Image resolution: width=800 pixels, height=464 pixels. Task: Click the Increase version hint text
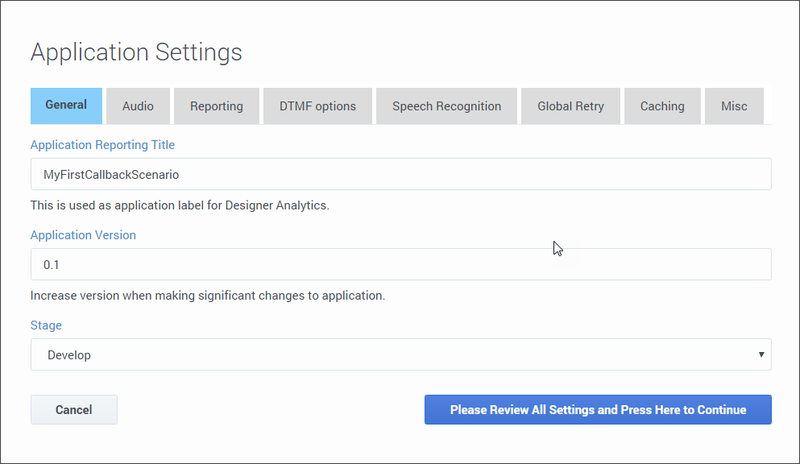(x=207, y=296)
